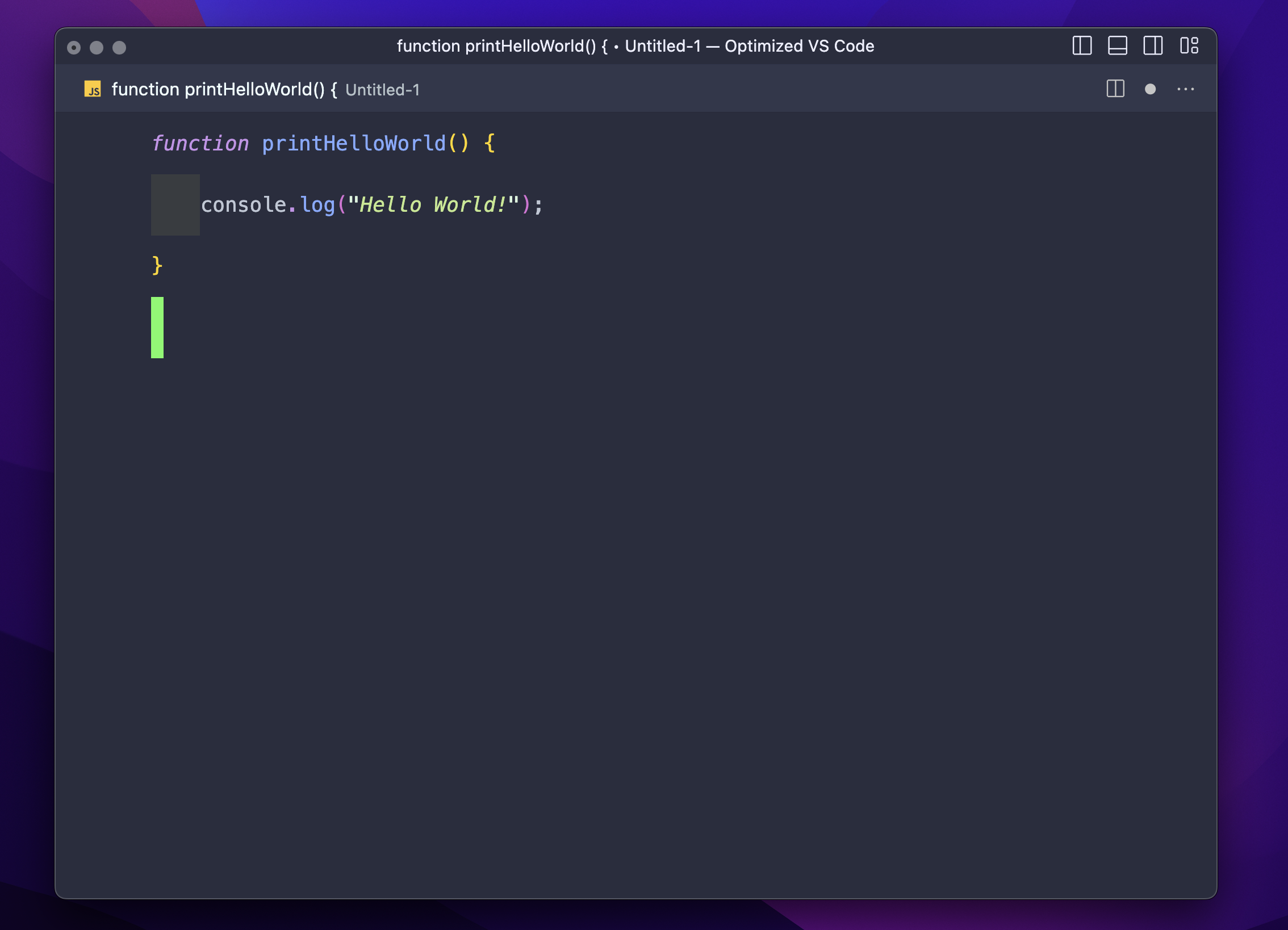Click the word function in line one

click(200, 143)
